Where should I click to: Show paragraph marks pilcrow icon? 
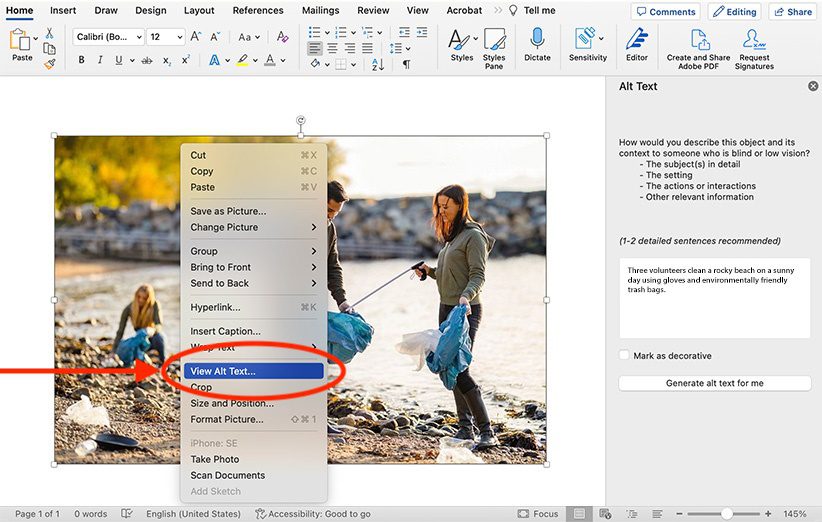click(x=406, y=64)
